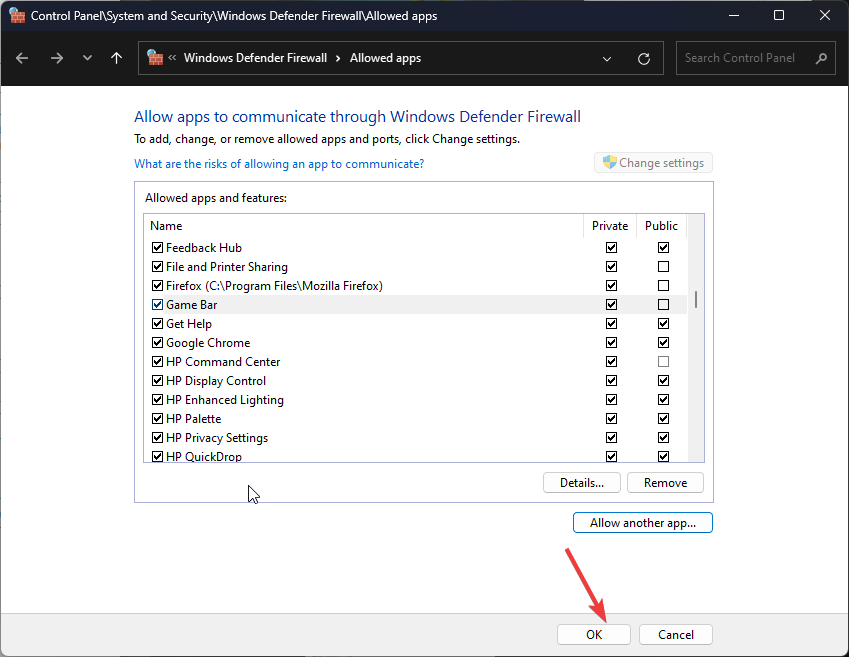Click the Remove button
Image resolution: width=849 pixels, height=657 pixels.
pyautogui.click(x=665, y=483)
